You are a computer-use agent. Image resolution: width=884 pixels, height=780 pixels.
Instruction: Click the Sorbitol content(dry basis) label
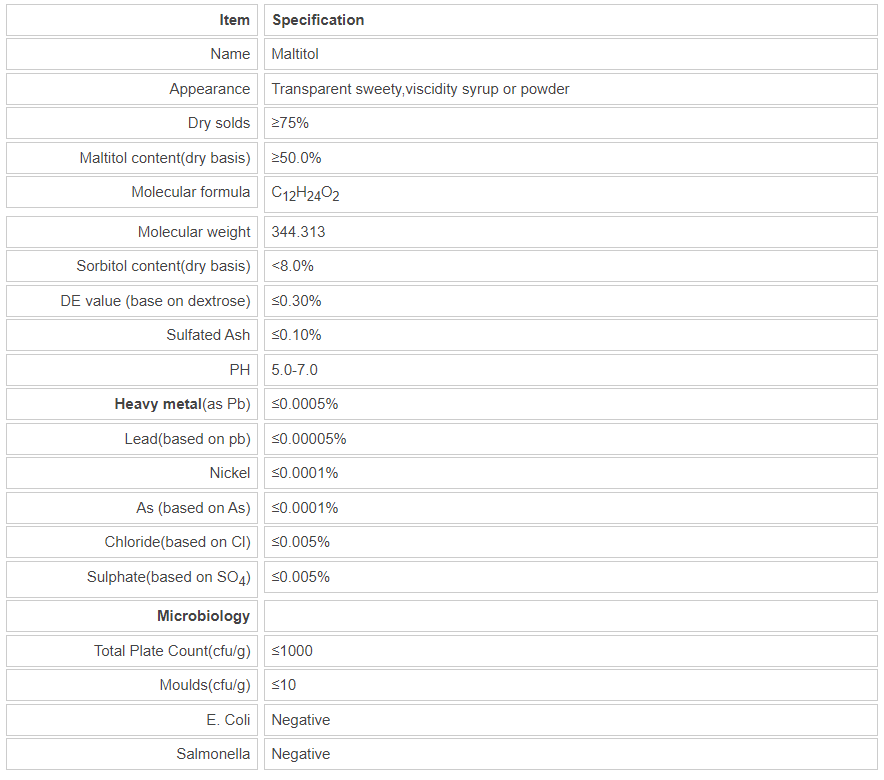pyautogui.click(x=163, y=266)
